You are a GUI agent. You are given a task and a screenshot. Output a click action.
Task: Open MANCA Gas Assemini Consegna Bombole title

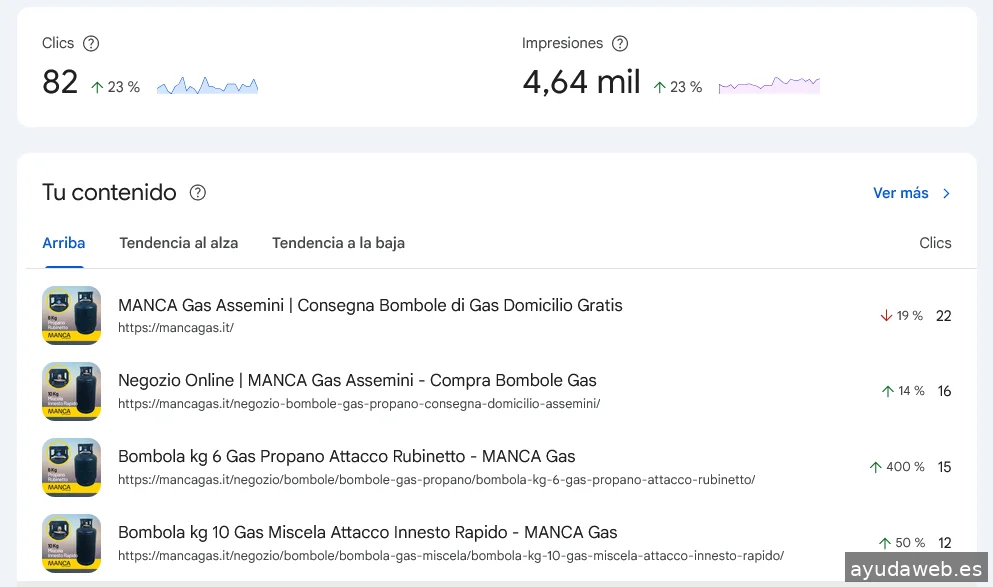[370, 305]
